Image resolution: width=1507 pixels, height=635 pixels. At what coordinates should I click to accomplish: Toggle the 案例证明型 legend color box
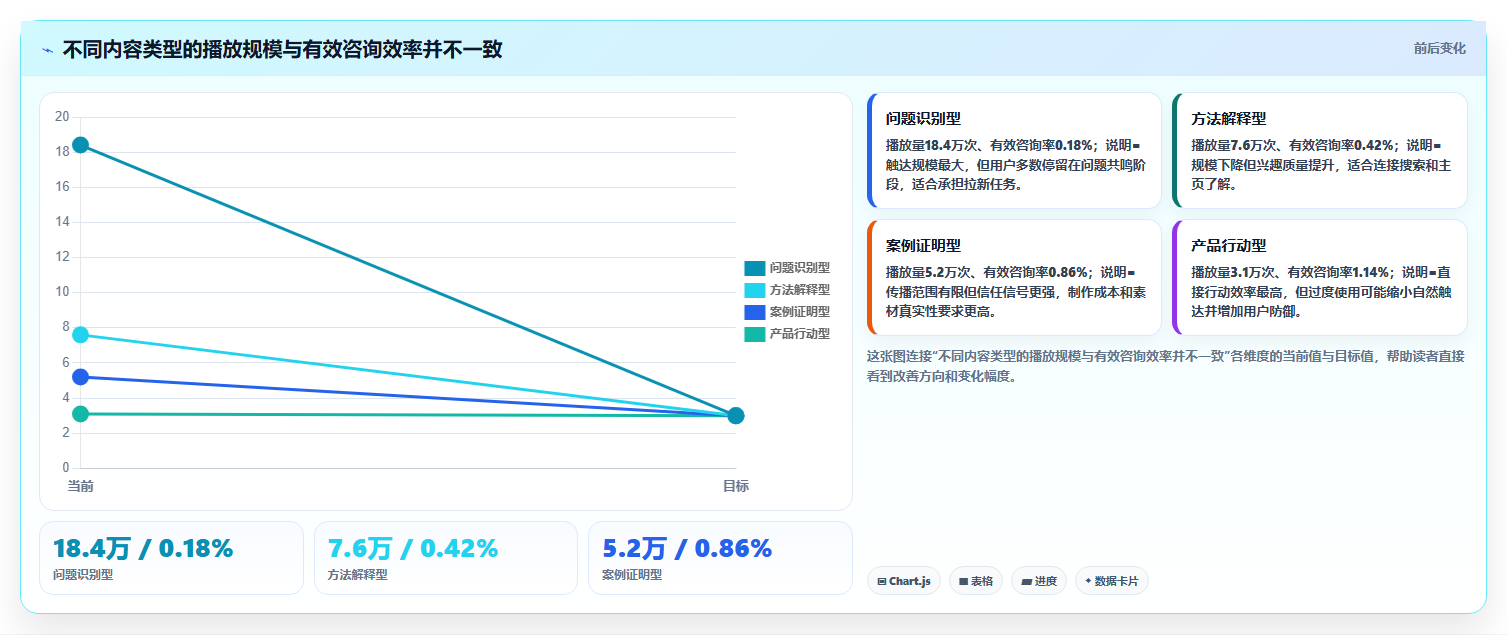point(754,312)
